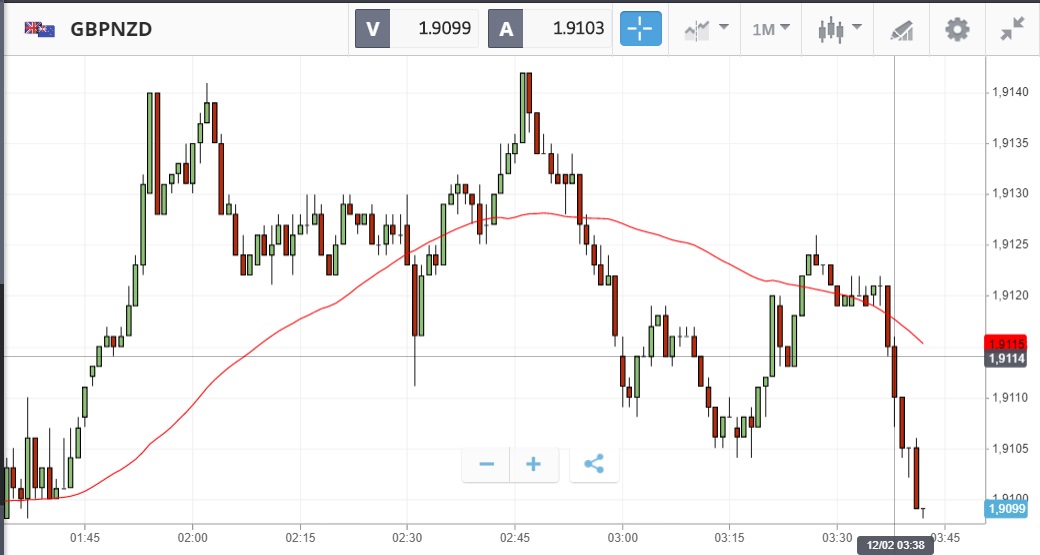Image resolution: width=1040 pixels, height=555 pixels.
Task: Select the drawing tools icon
Action: (901, 29)
